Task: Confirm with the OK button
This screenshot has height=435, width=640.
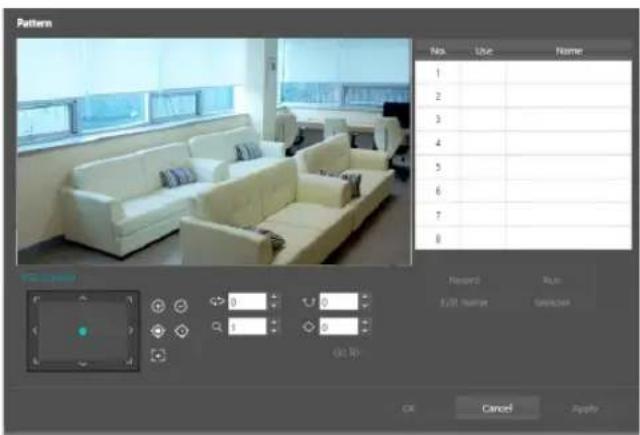Action: pos(408,408)
